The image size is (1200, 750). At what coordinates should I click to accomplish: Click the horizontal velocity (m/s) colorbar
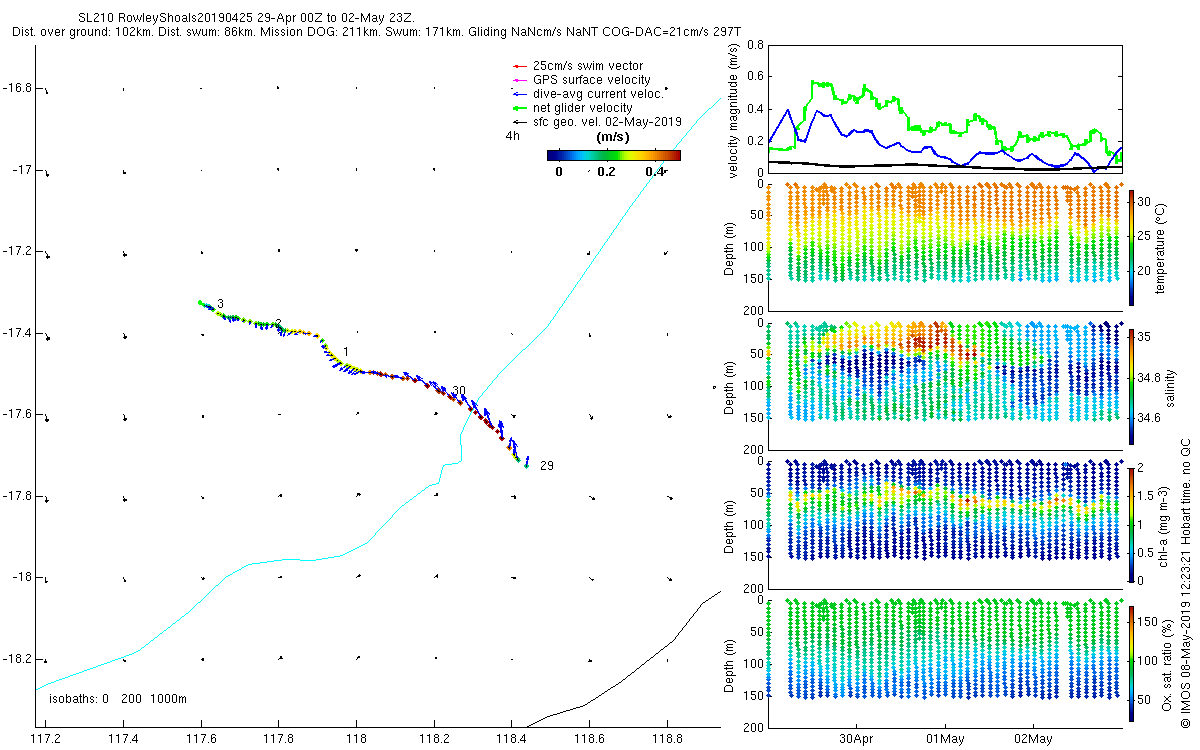(x=614, y=155)
